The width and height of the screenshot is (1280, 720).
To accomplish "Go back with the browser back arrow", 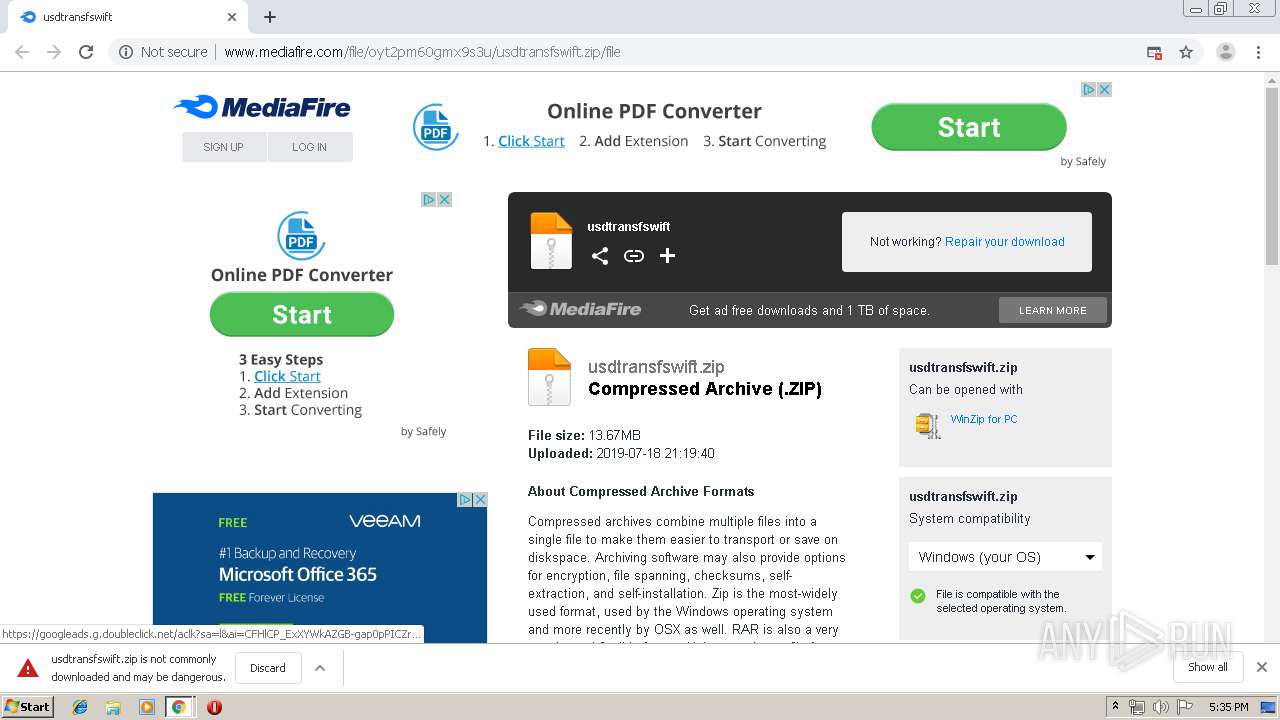I will click(x=22, y=52).
